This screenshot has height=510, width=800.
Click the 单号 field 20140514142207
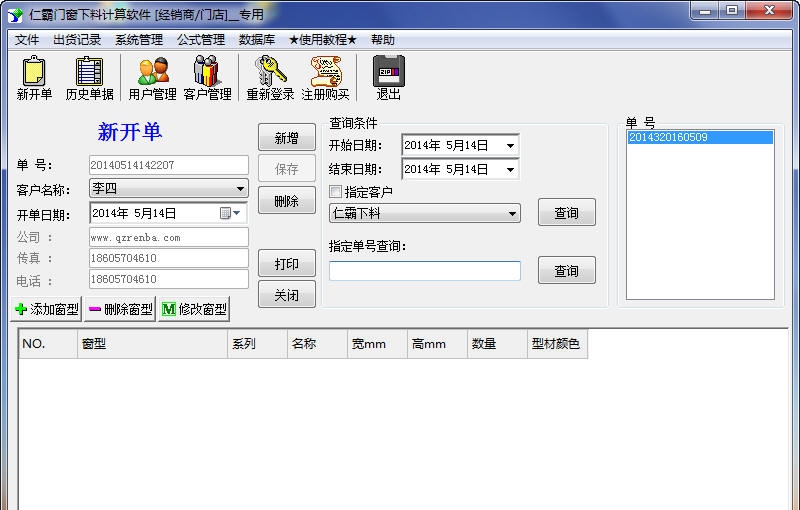pyautogui.click(x=168, y=165)
